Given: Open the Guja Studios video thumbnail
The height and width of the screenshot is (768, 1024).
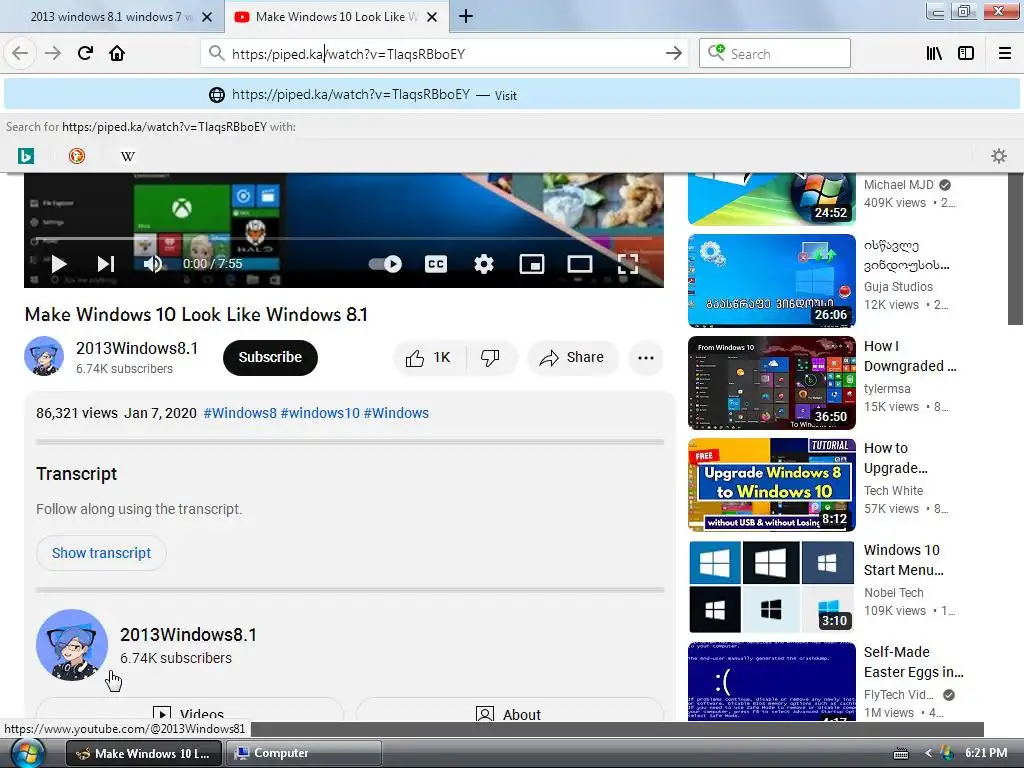Looking at the screenshot, I should (x=772, y=281).
